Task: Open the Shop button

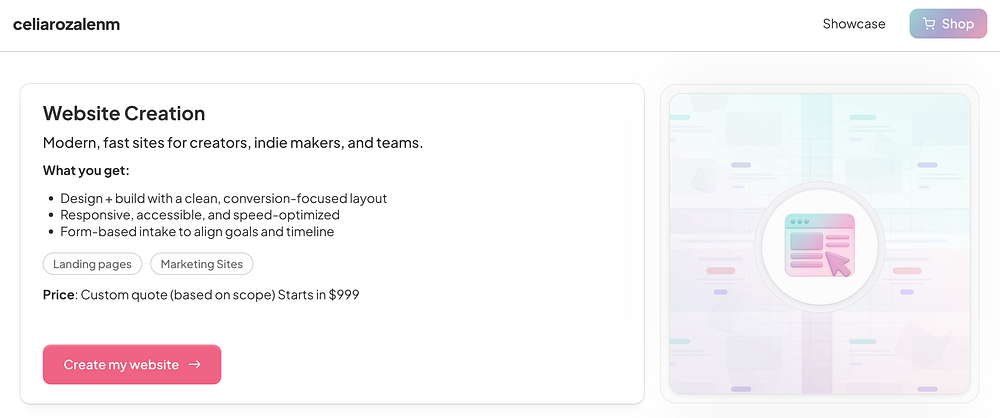Action: click(x=947, y=24)
